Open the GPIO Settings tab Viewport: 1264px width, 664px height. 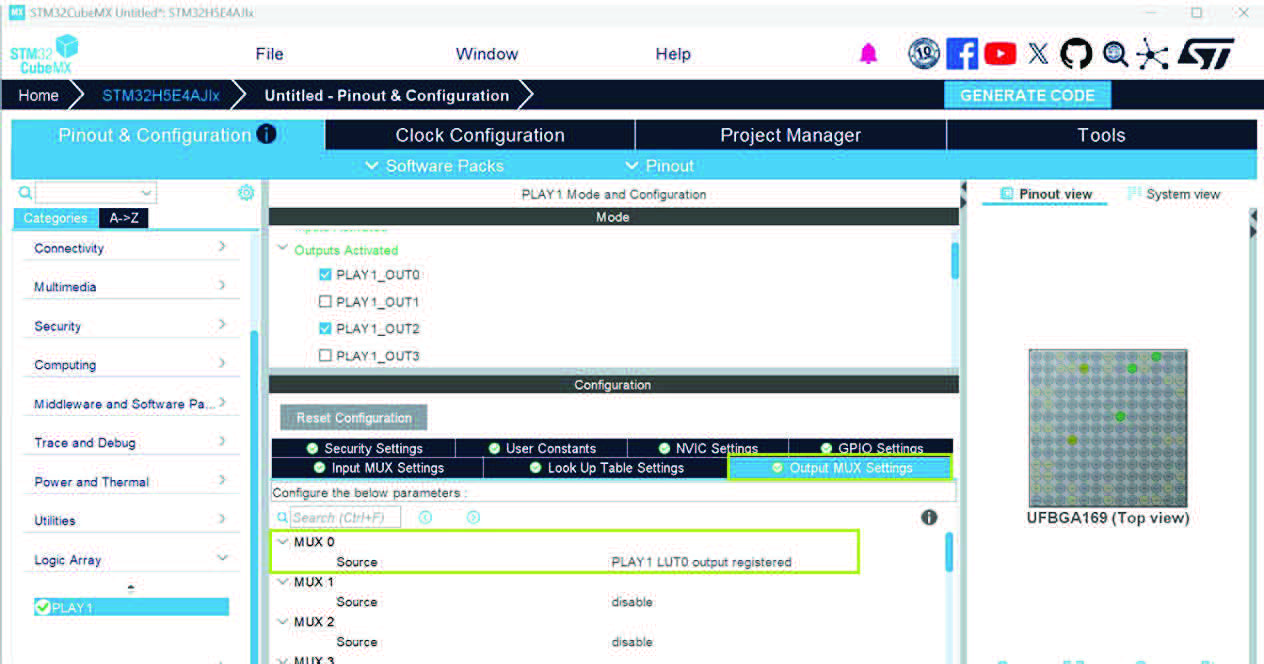(872, 448)
